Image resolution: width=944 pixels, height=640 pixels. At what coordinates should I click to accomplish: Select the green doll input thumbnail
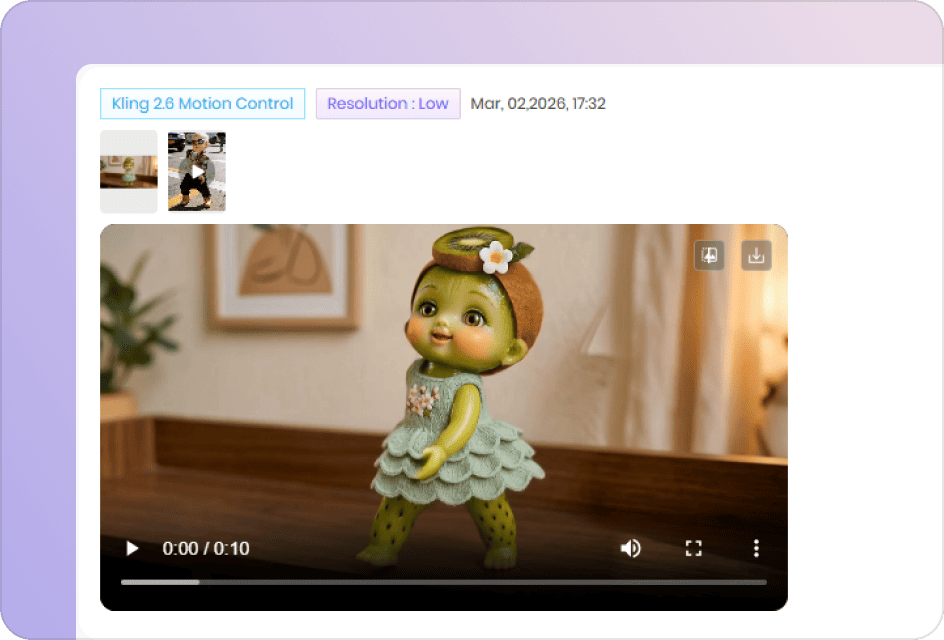(x=128, y=170)
